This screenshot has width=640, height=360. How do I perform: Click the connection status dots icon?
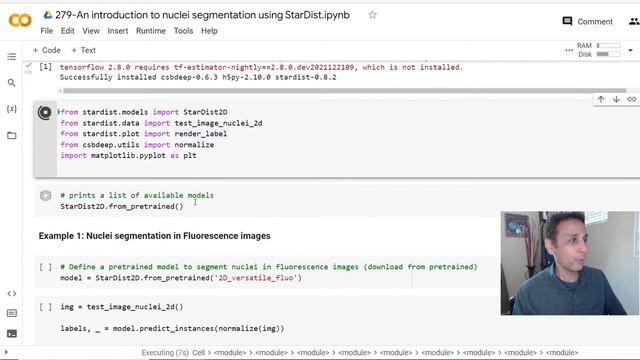[x=569, y=50]
